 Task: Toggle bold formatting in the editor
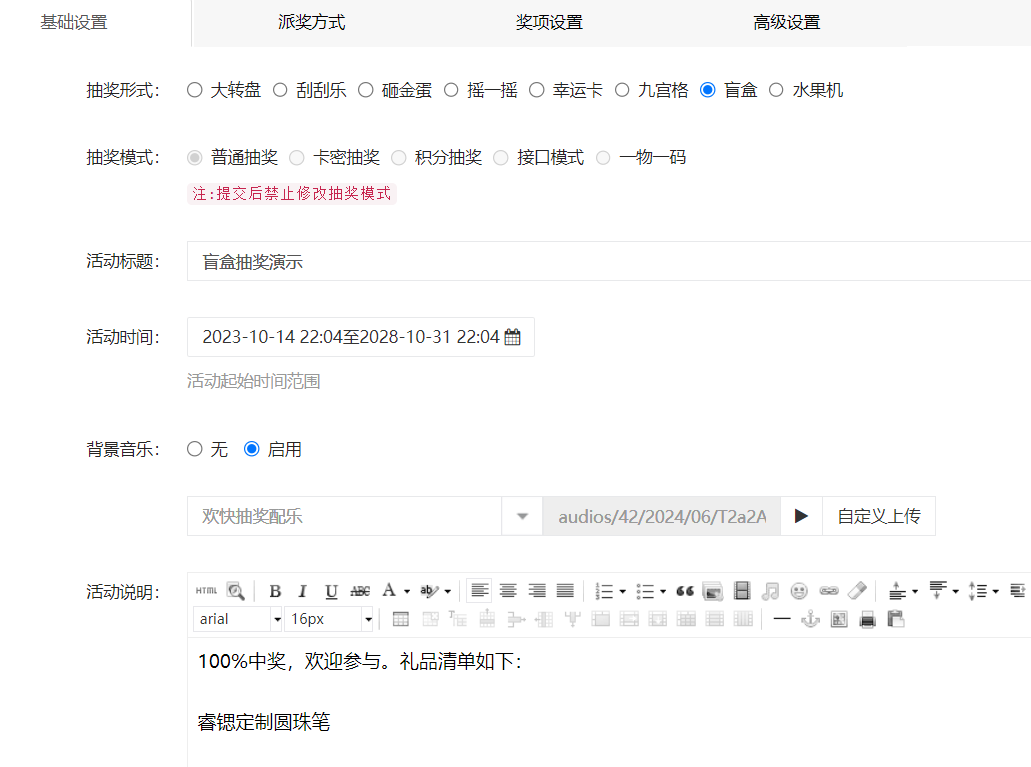pyautogui.click(x=275, y=590)
